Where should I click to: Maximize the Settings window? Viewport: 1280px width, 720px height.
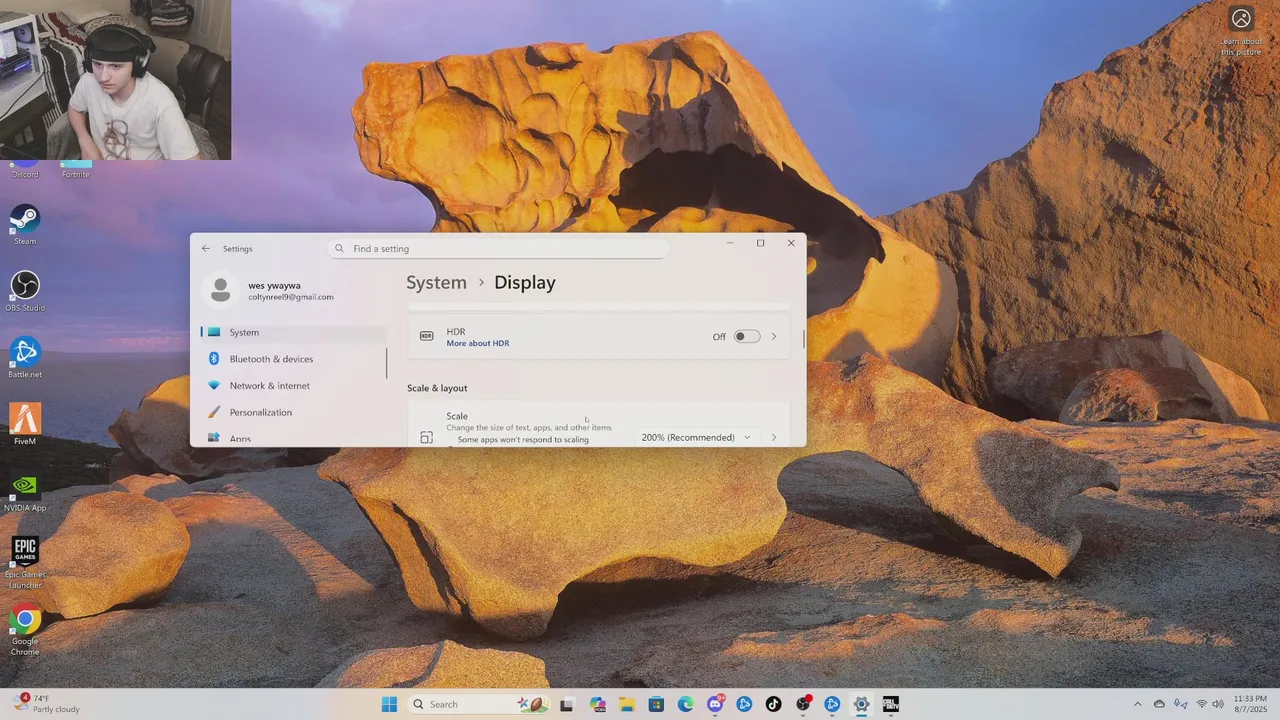pyautogui.click(x=760, y=243)
